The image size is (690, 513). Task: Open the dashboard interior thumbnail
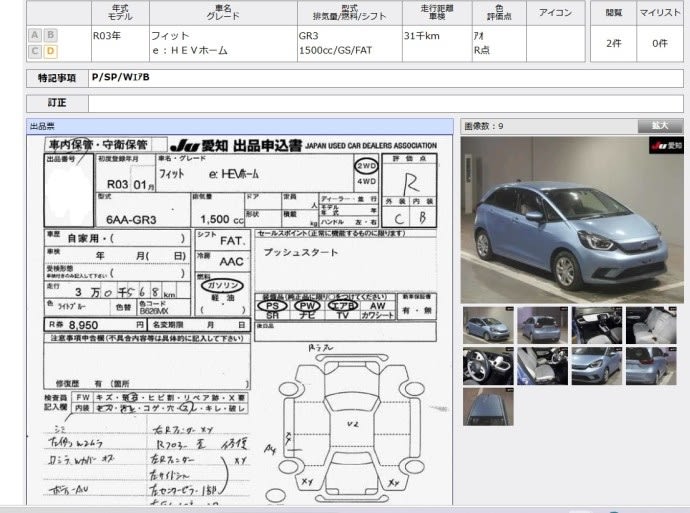click(x=597, y=325)
